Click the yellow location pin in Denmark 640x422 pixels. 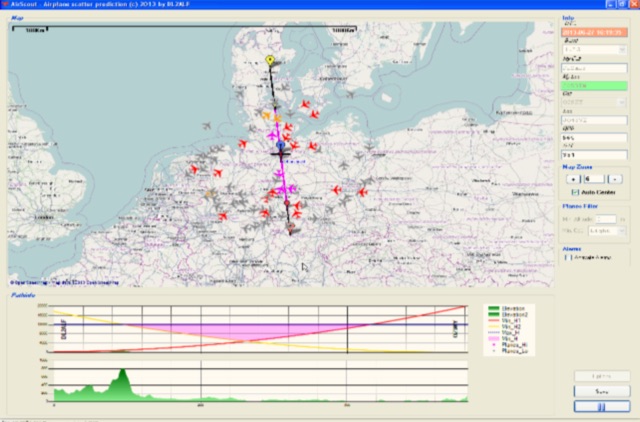click(x=270, y=60)
